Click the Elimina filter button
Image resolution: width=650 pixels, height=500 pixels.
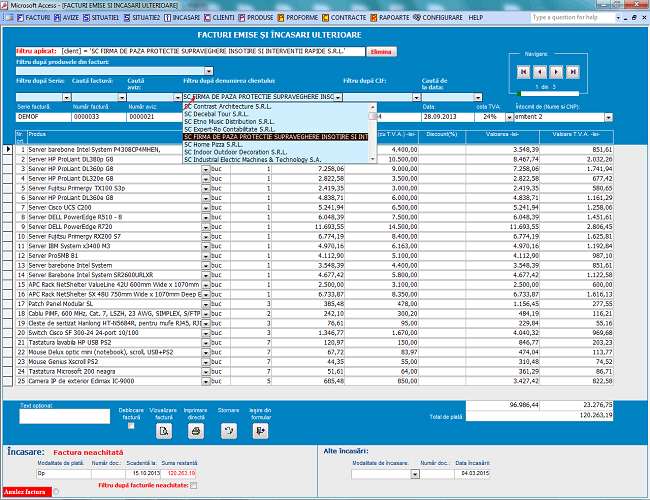[x=381, y=52]
